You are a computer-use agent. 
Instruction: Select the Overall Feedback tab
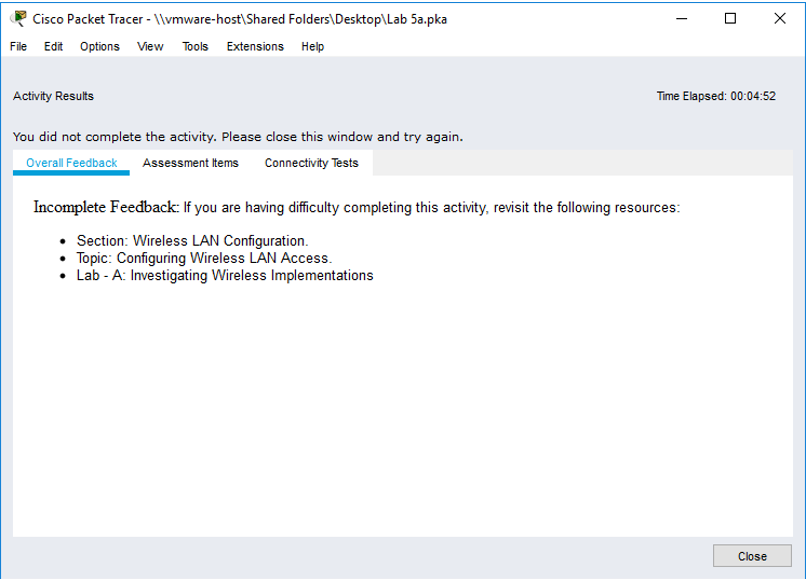[71, 163]
